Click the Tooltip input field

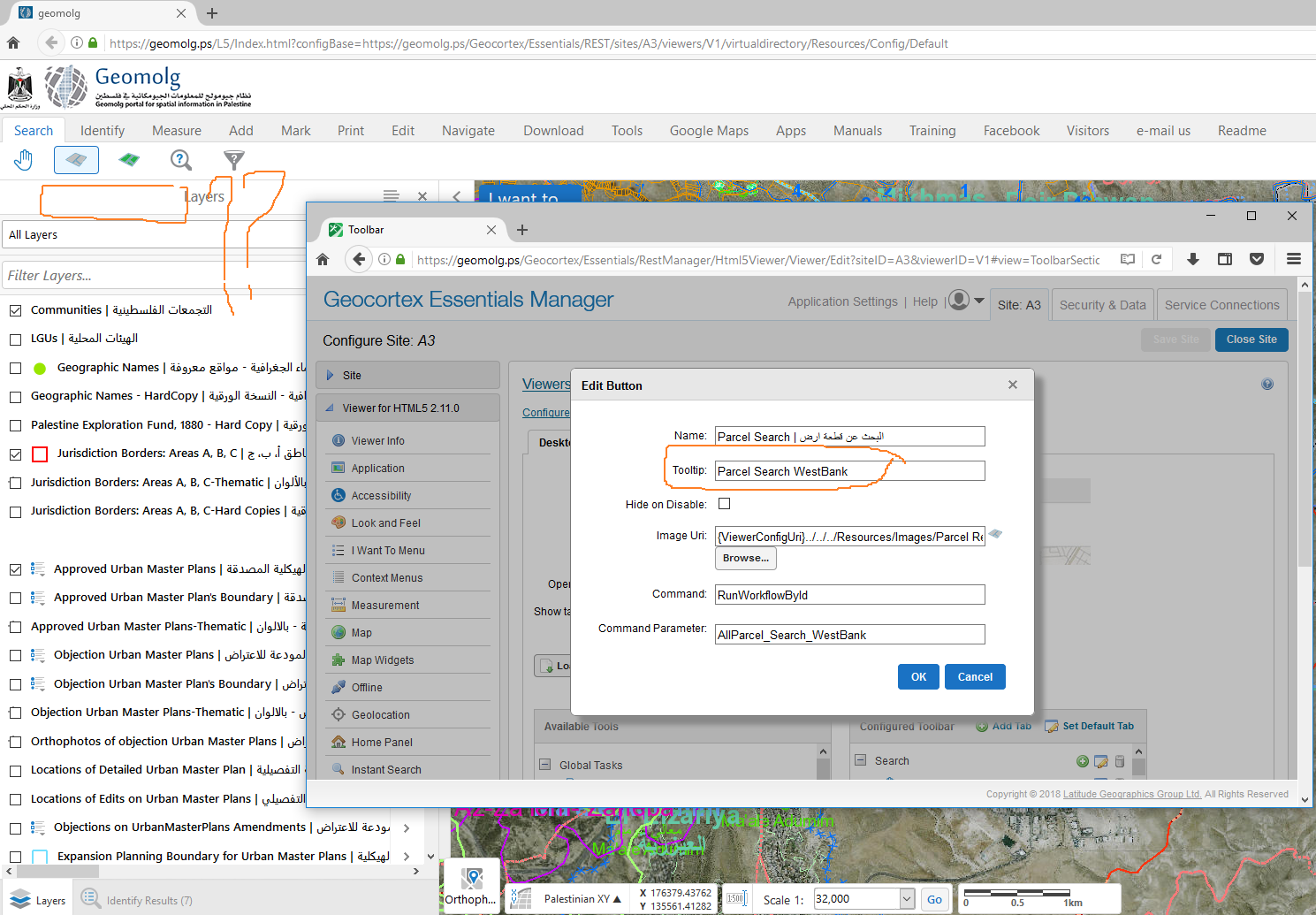(849, 471)
